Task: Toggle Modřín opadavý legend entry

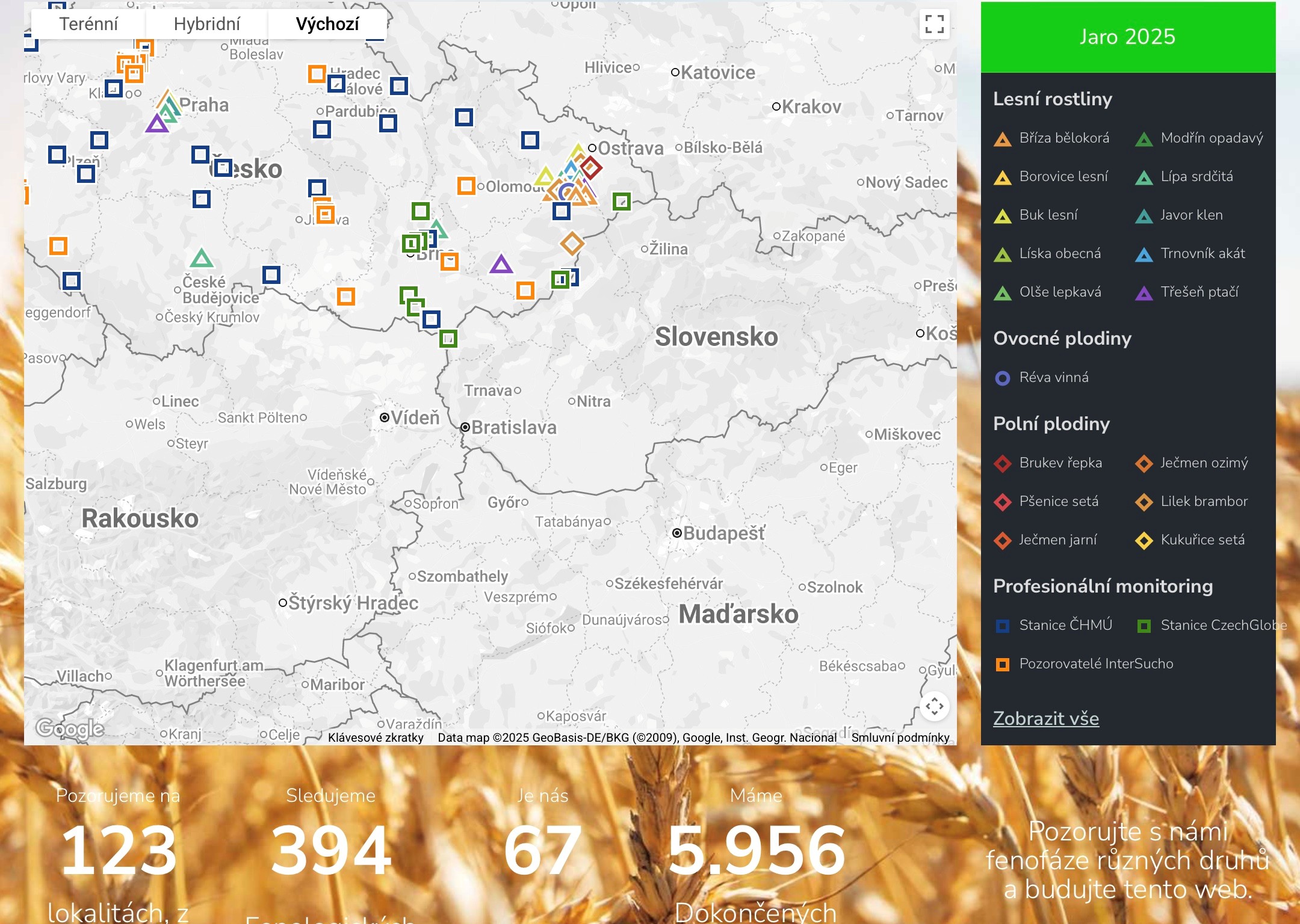Action: (x=1199, y=138)
